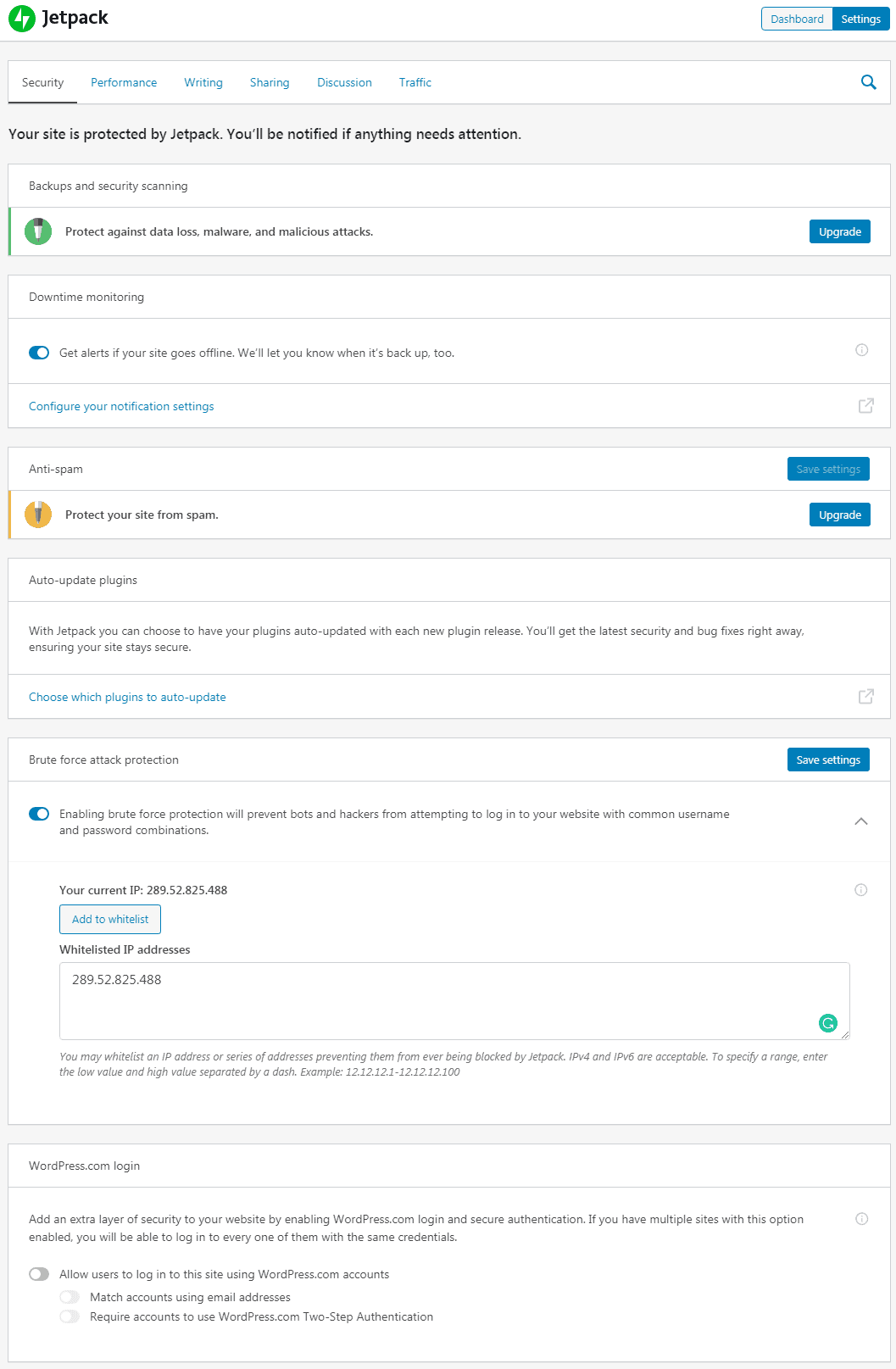This screenshot has height=1369, width=896.
Task: Click info icon for Downtime monitoring
Action: (861, 350)
